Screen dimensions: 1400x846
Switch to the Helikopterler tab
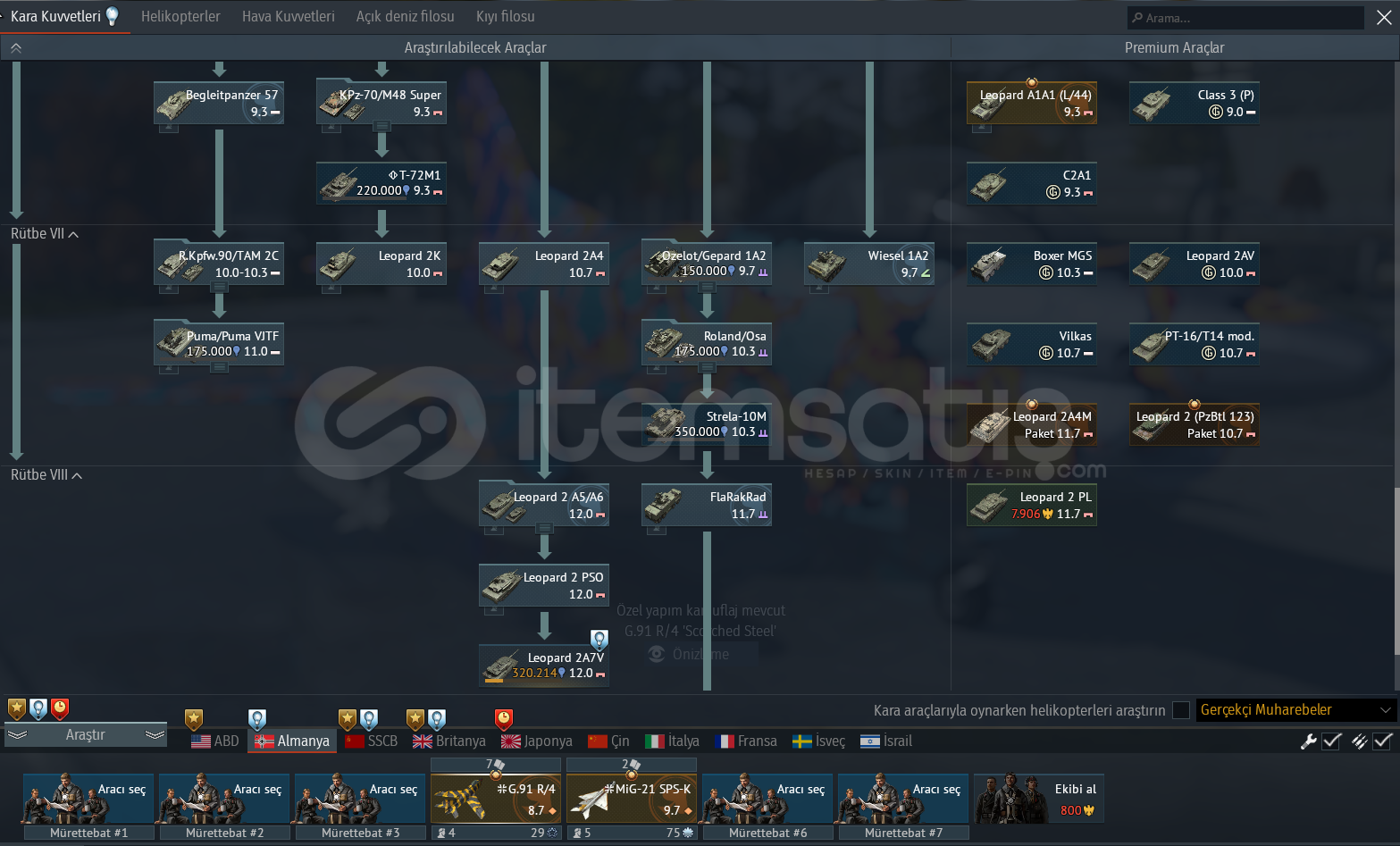click(180, 16)
